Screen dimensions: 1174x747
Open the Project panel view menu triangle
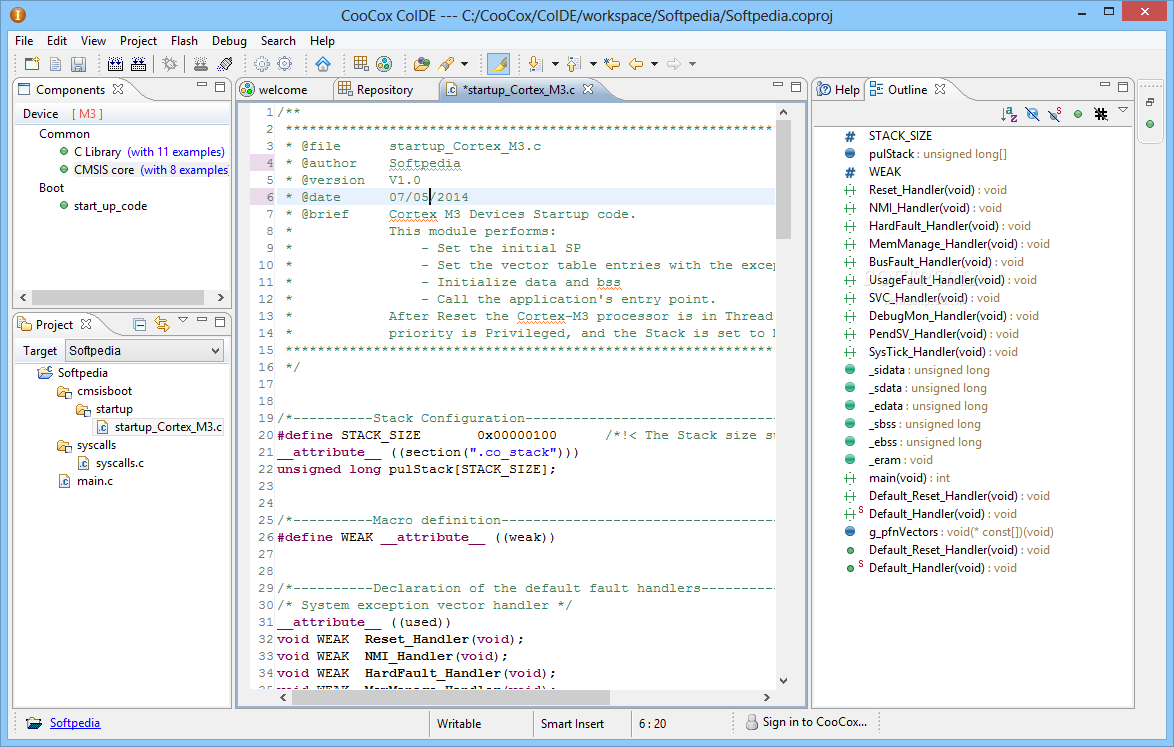(183, 320)
